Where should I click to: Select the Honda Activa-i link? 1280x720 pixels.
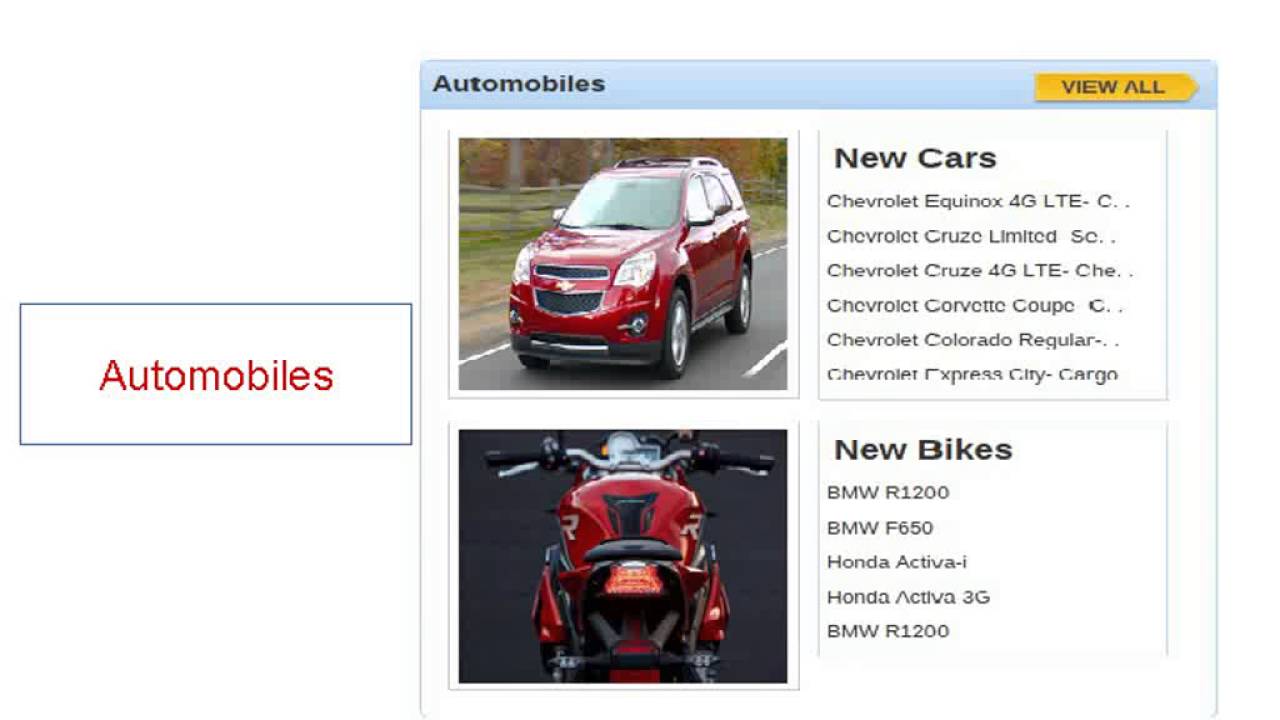point(897,562)
